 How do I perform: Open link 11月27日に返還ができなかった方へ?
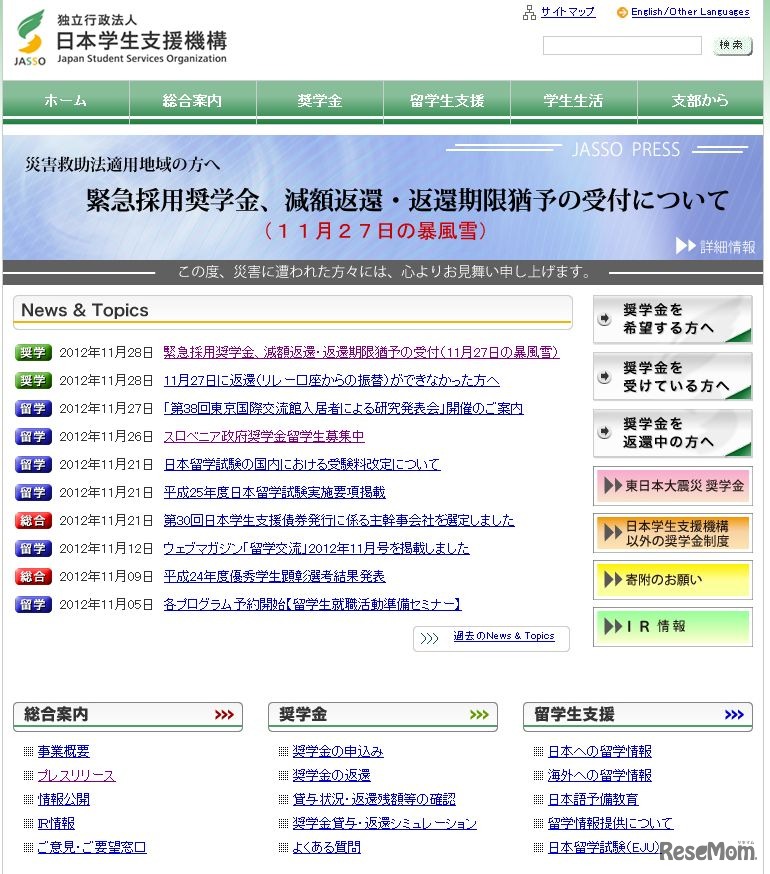coord(331,380)
